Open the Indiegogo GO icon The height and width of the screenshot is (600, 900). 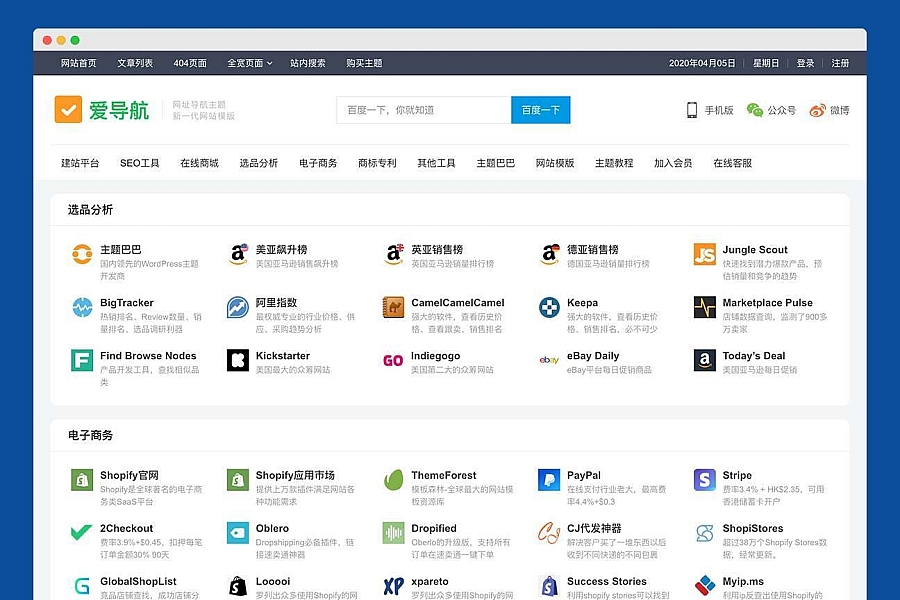click(393, 360)
